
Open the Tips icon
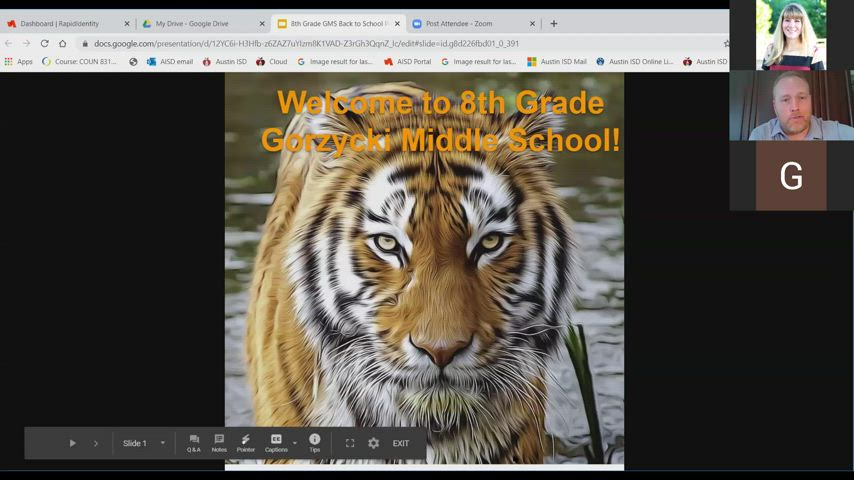point(314,442)
